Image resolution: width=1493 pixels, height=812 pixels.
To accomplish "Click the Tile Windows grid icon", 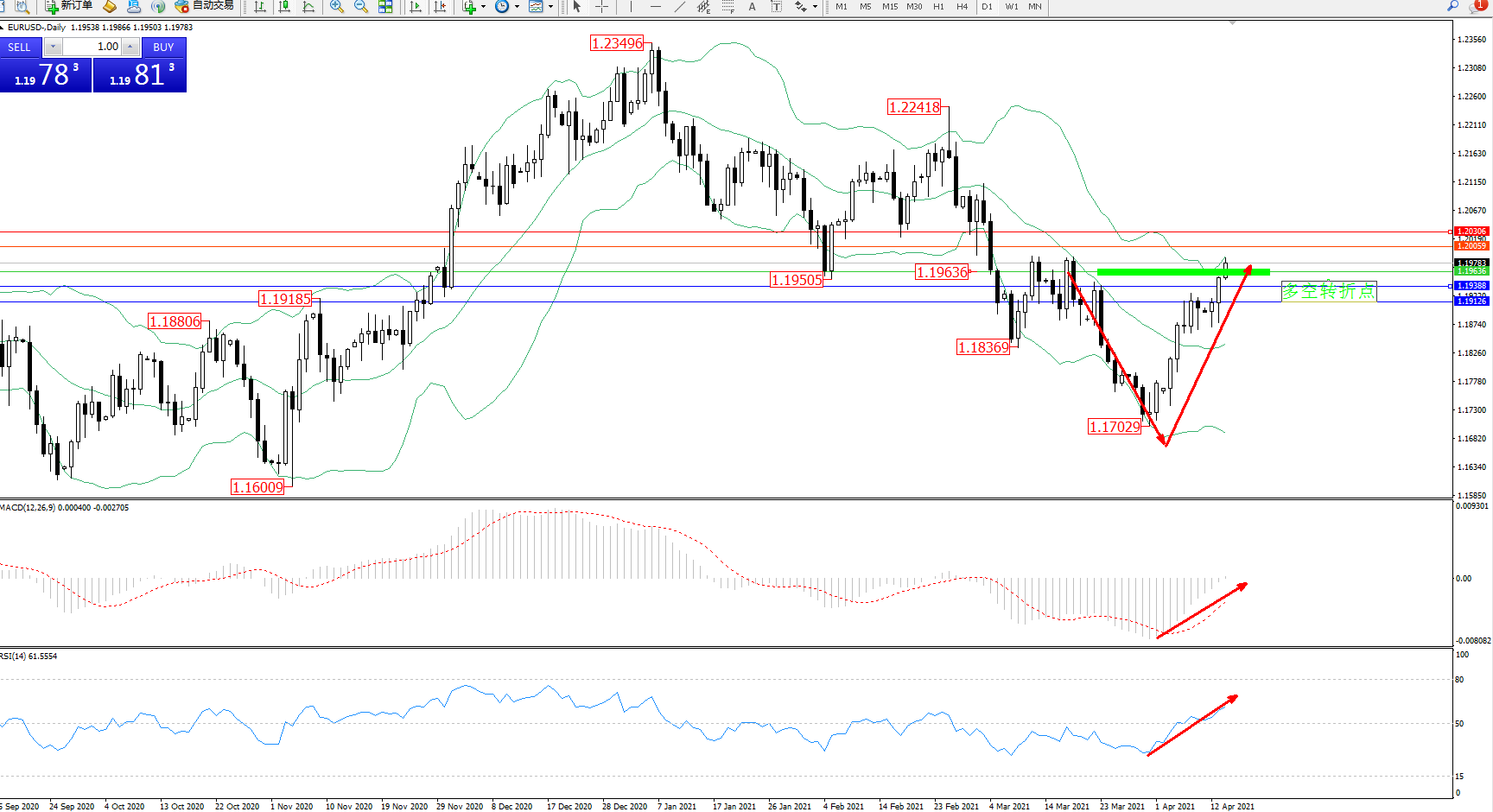I will (385, 7).
